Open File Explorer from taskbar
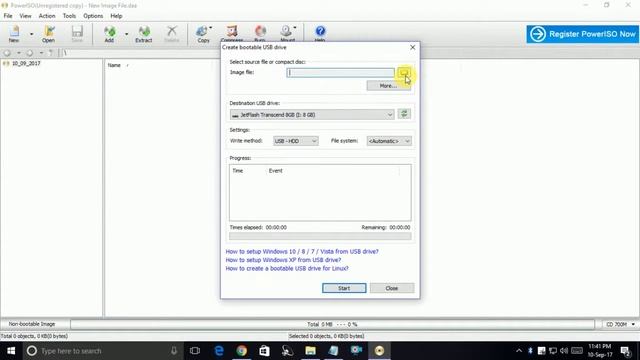 coord(310,351)
